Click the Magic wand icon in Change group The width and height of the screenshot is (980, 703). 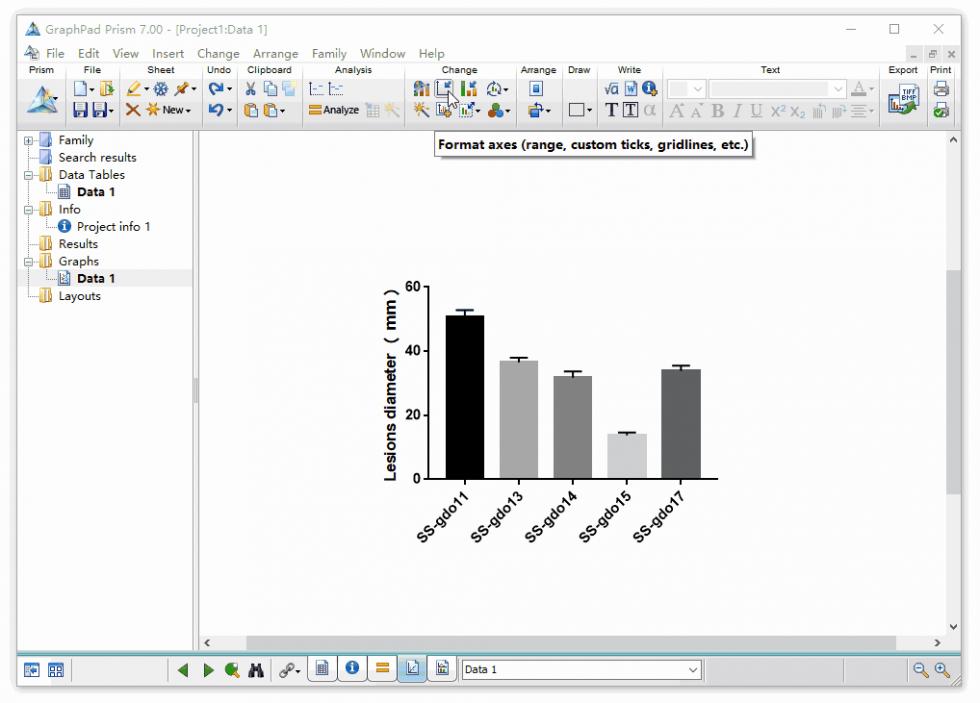(421, 110)
